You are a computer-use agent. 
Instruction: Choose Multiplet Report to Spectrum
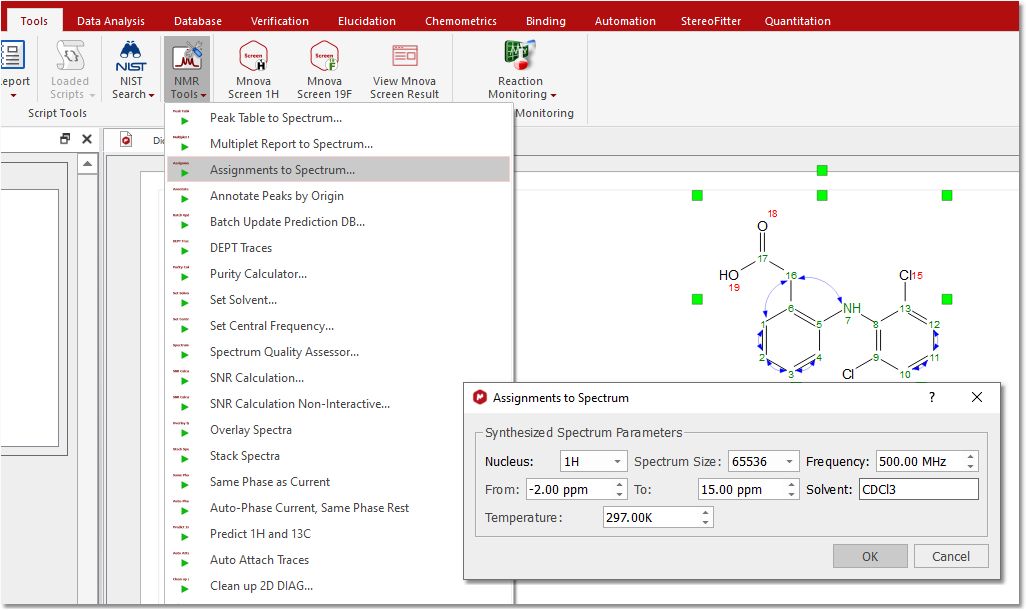[x=338, y=144]
